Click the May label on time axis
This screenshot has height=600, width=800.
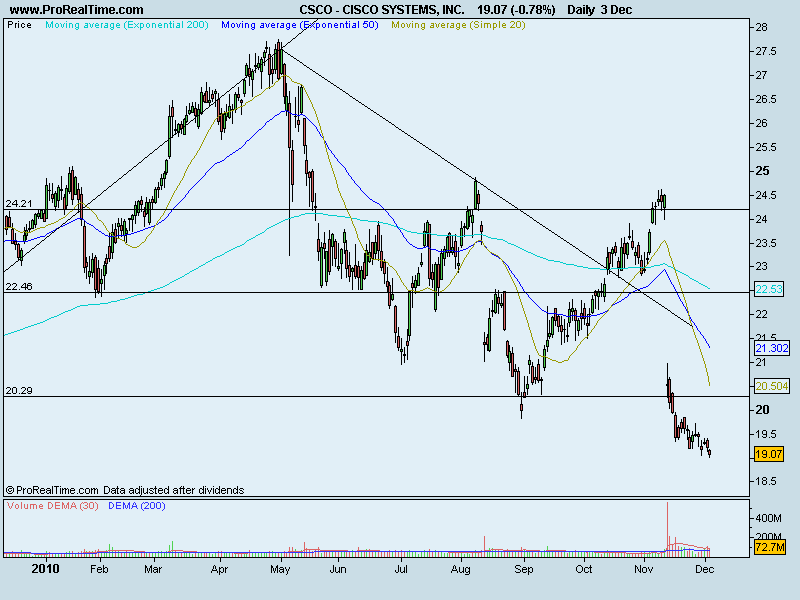280,569
